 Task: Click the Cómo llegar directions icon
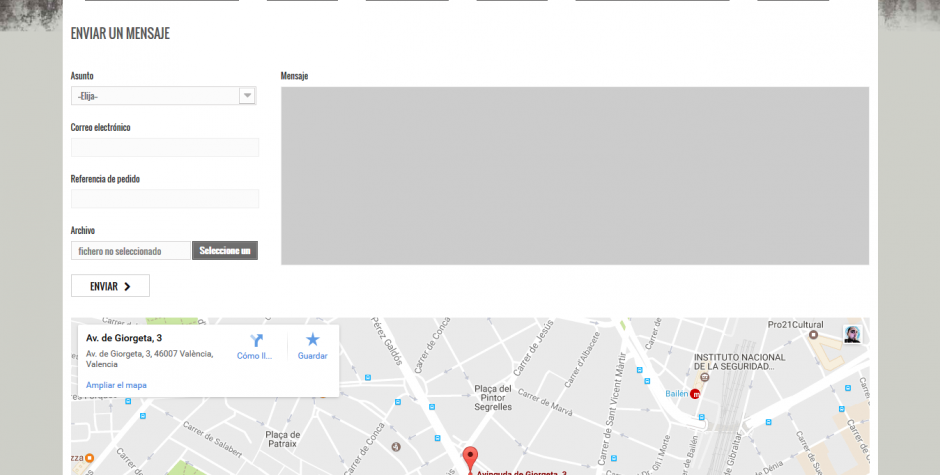(257, 341)
